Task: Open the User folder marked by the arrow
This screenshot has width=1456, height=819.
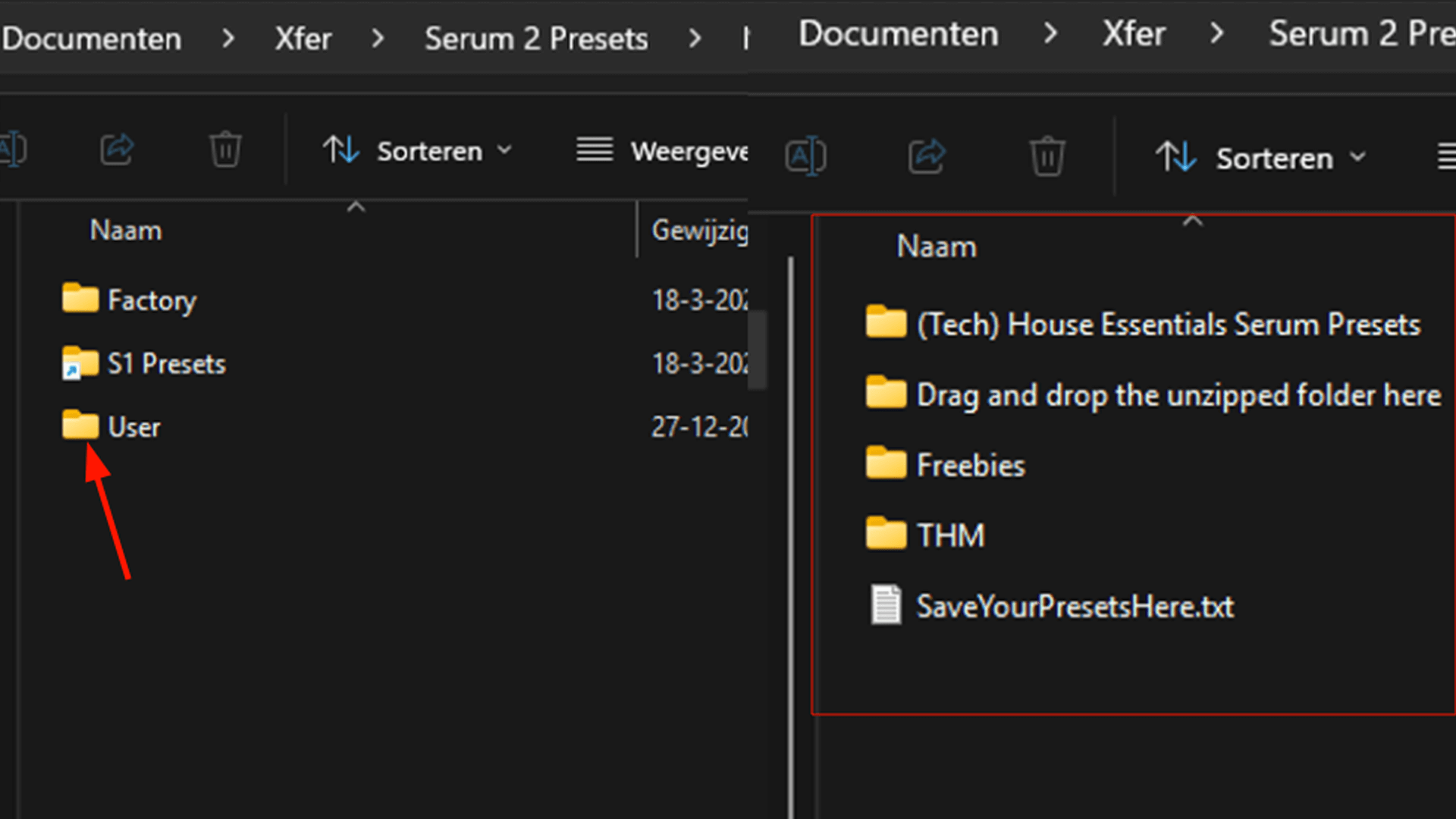Action: coord(133,426)
